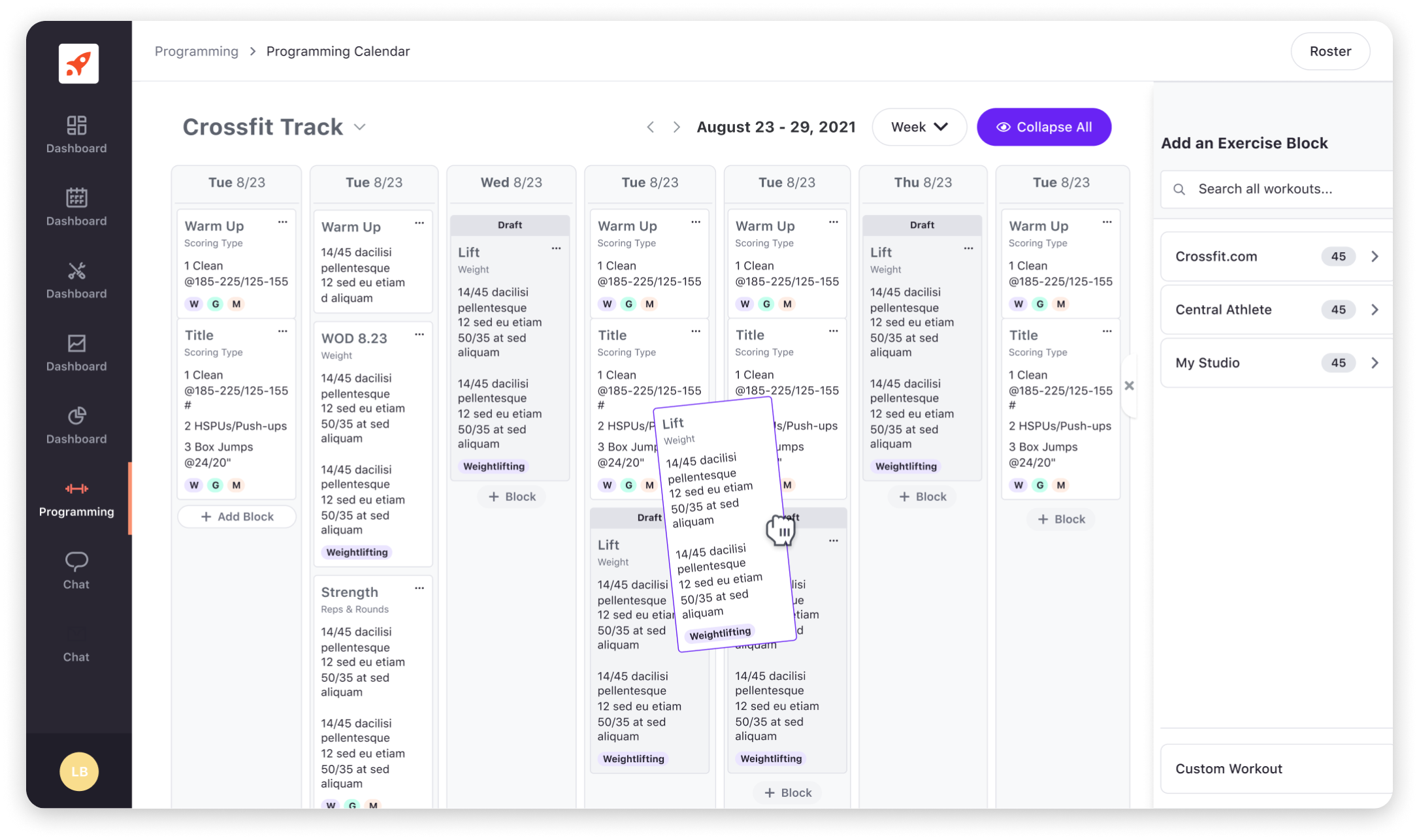The width and height of the screenshot is (1419, 840).
Task: Click the LB user avatar
Action: (x=79, y=771)
